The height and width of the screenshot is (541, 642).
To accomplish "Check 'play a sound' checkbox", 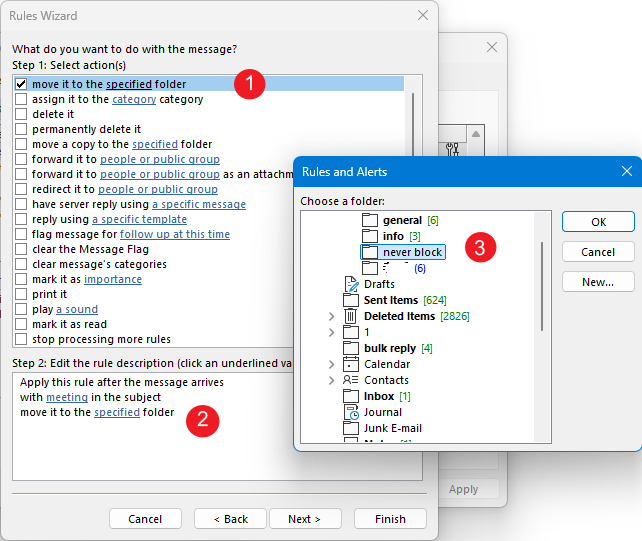I will 21,309.
